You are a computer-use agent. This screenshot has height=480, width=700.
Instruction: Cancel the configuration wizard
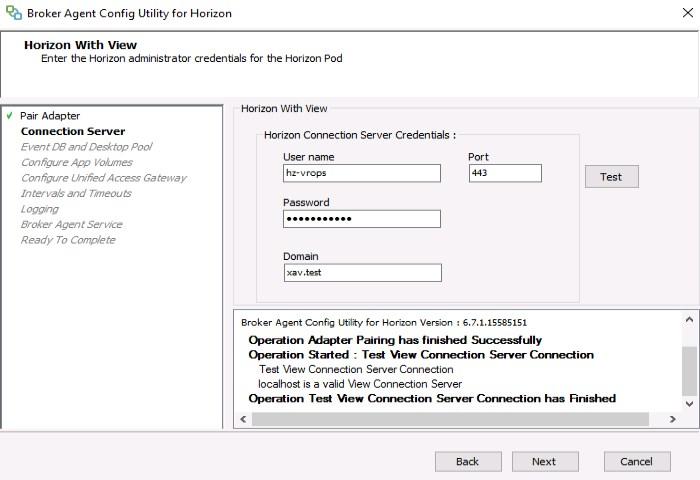coord(637,461)
